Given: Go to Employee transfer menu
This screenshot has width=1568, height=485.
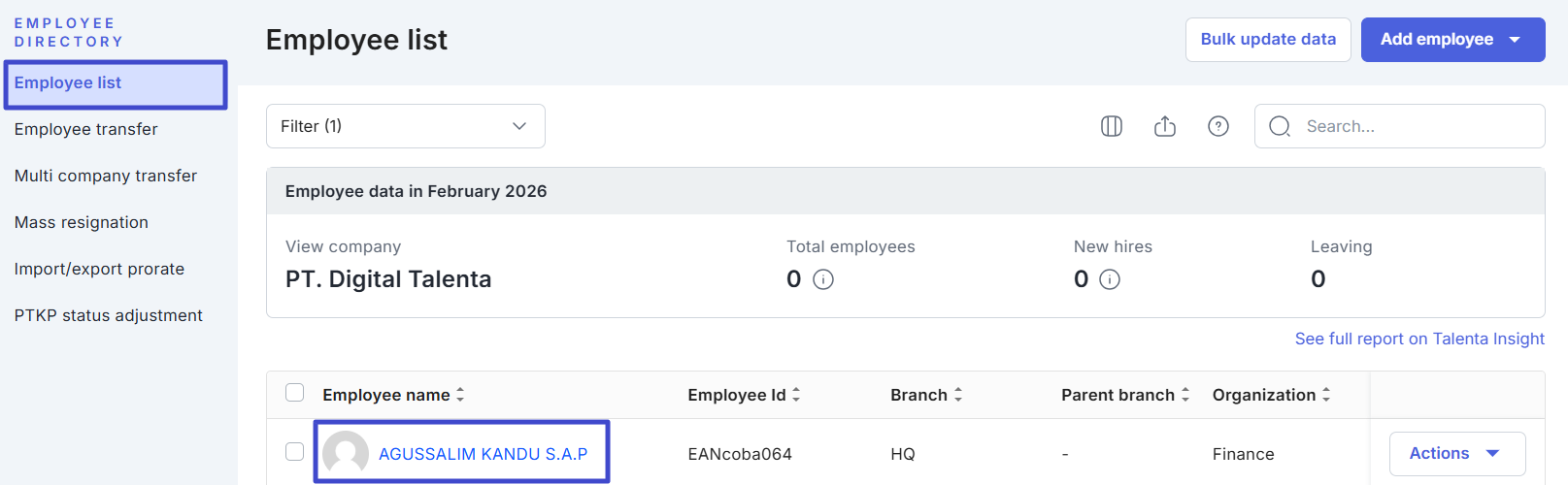Looking at the screenshot, I should tap(86, 129).
